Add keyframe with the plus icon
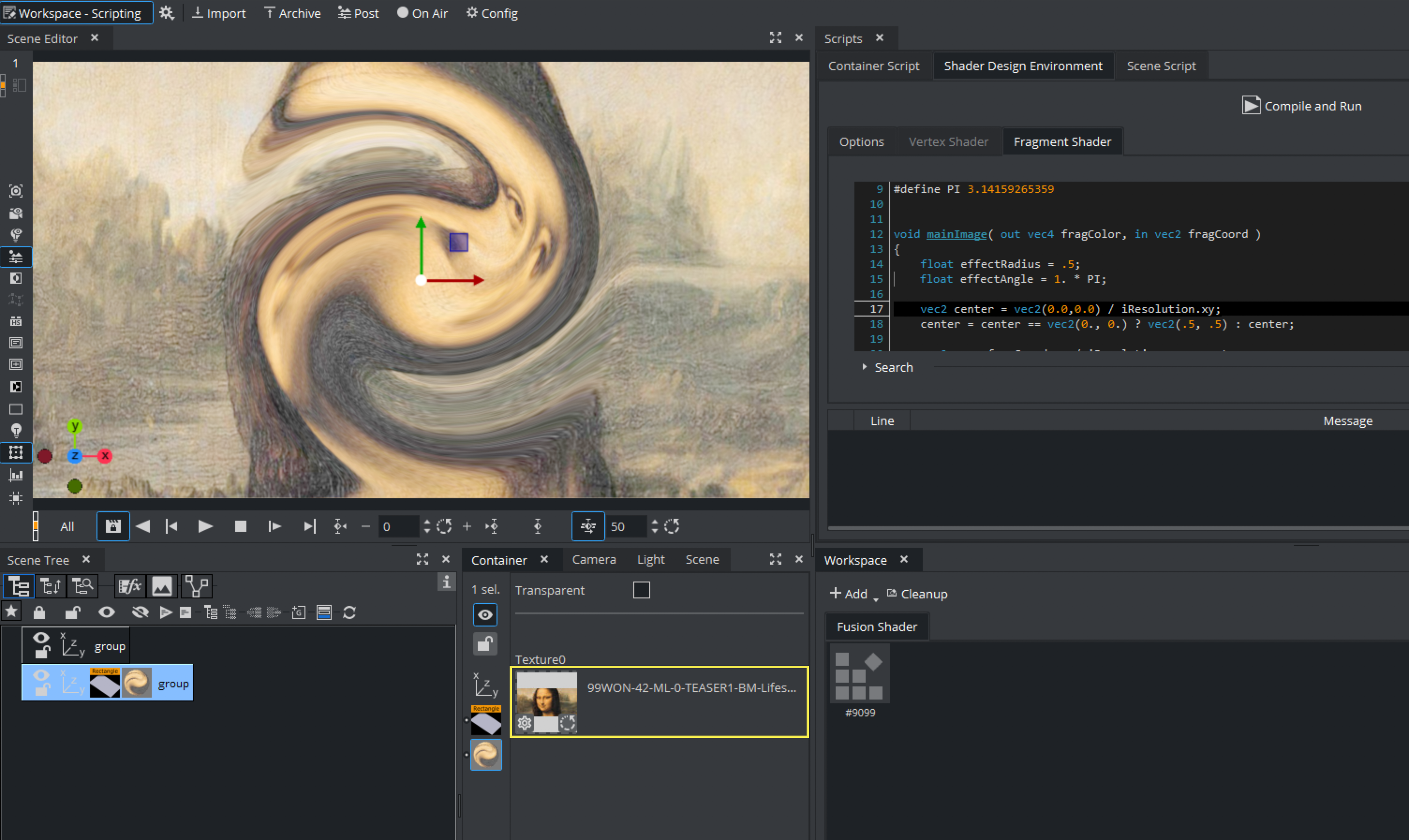Screen dimensions: 1409x840 tap(467, 526)
